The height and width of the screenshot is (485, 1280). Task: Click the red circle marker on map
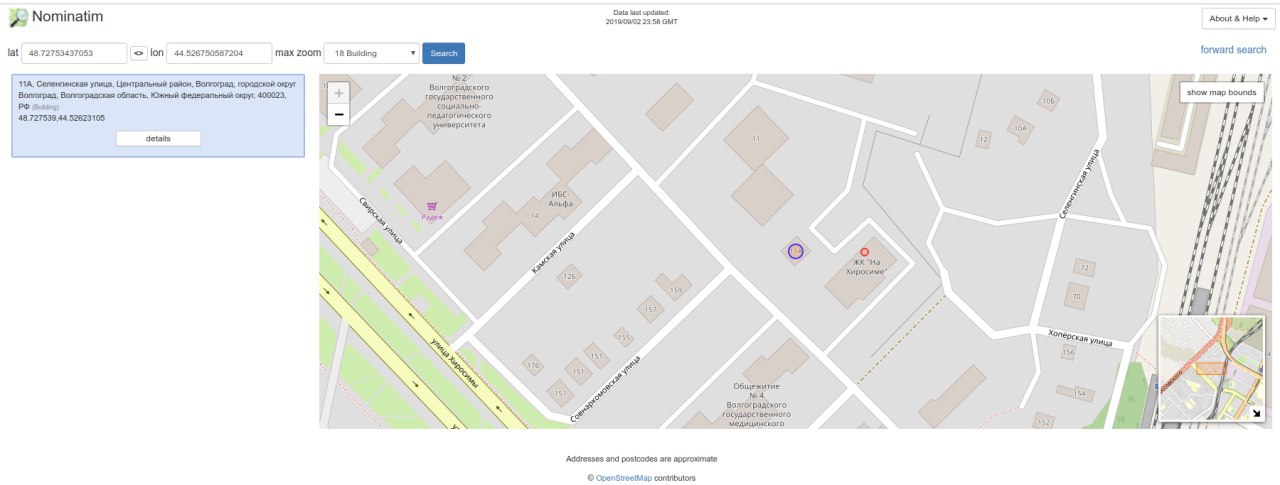[x=865, y=253]
